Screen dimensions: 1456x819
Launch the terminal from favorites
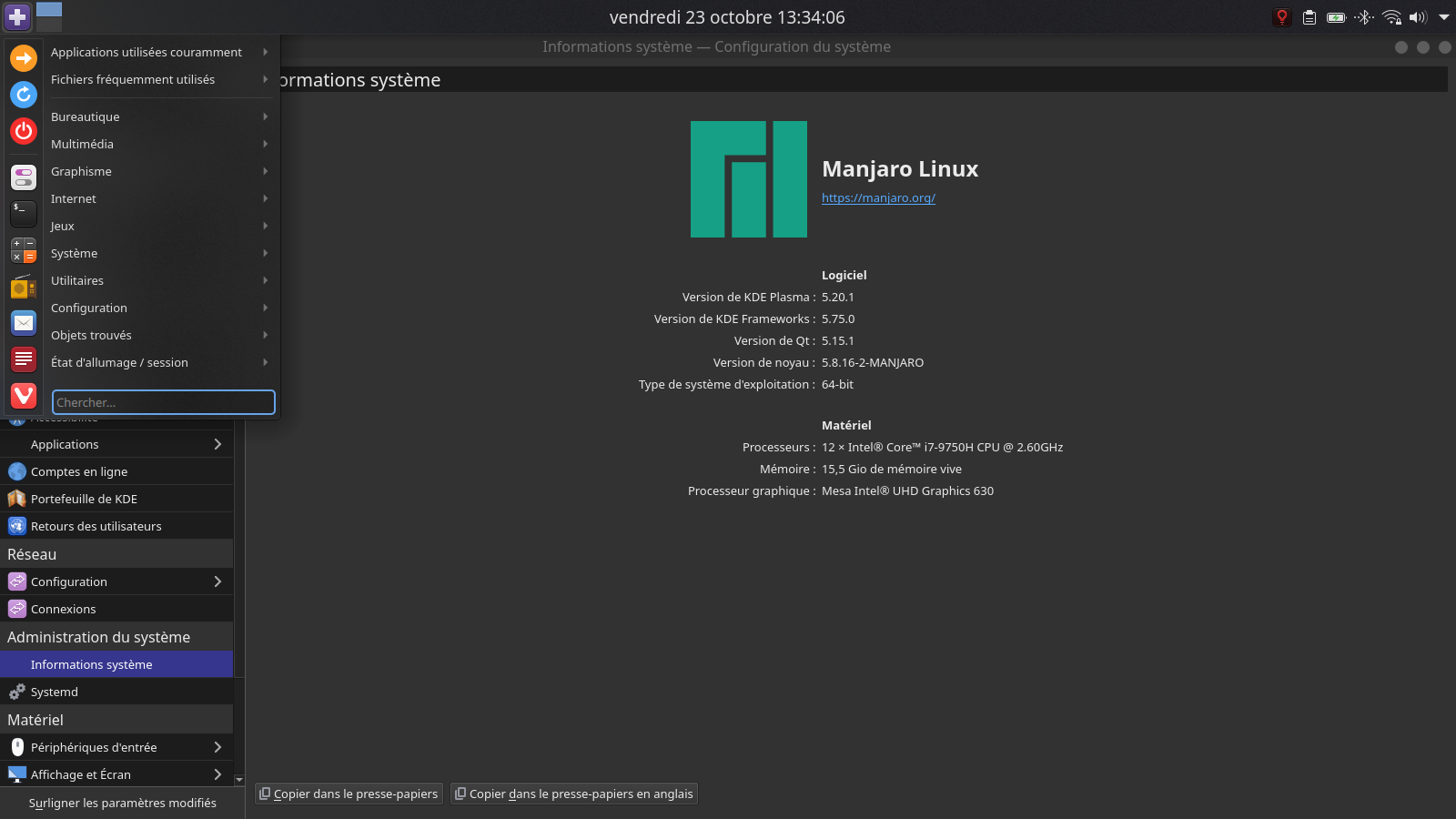[24, 214]
